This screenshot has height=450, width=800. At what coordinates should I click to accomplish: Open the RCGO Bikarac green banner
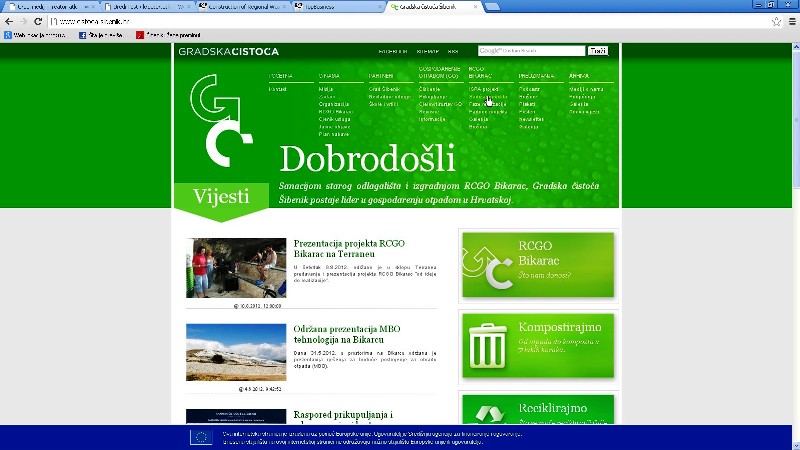point(538,264)
